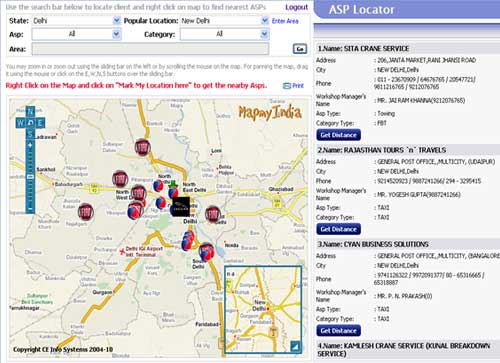This screenshot has height=363, width=500.
Task: Expand the Asp dropdown set to All
Action: pos(76,34)
